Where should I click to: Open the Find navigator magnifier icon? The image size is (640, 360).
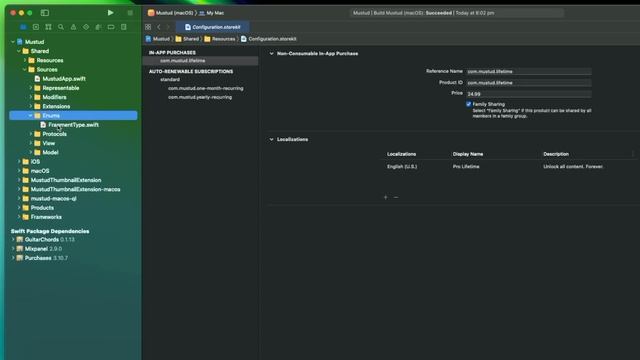61,27
